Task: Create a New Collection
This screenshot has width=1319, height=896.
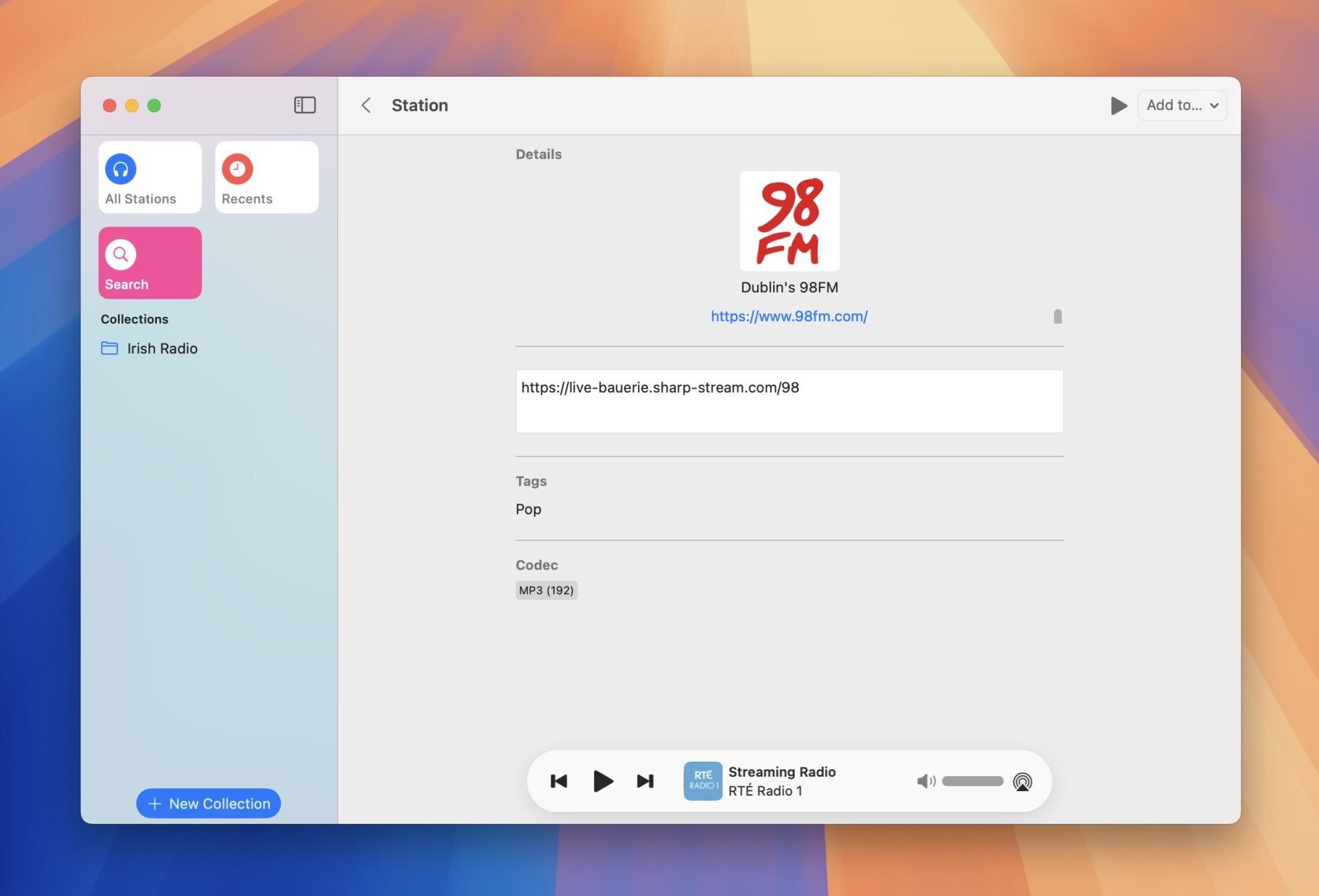Action: coord(208,803)
